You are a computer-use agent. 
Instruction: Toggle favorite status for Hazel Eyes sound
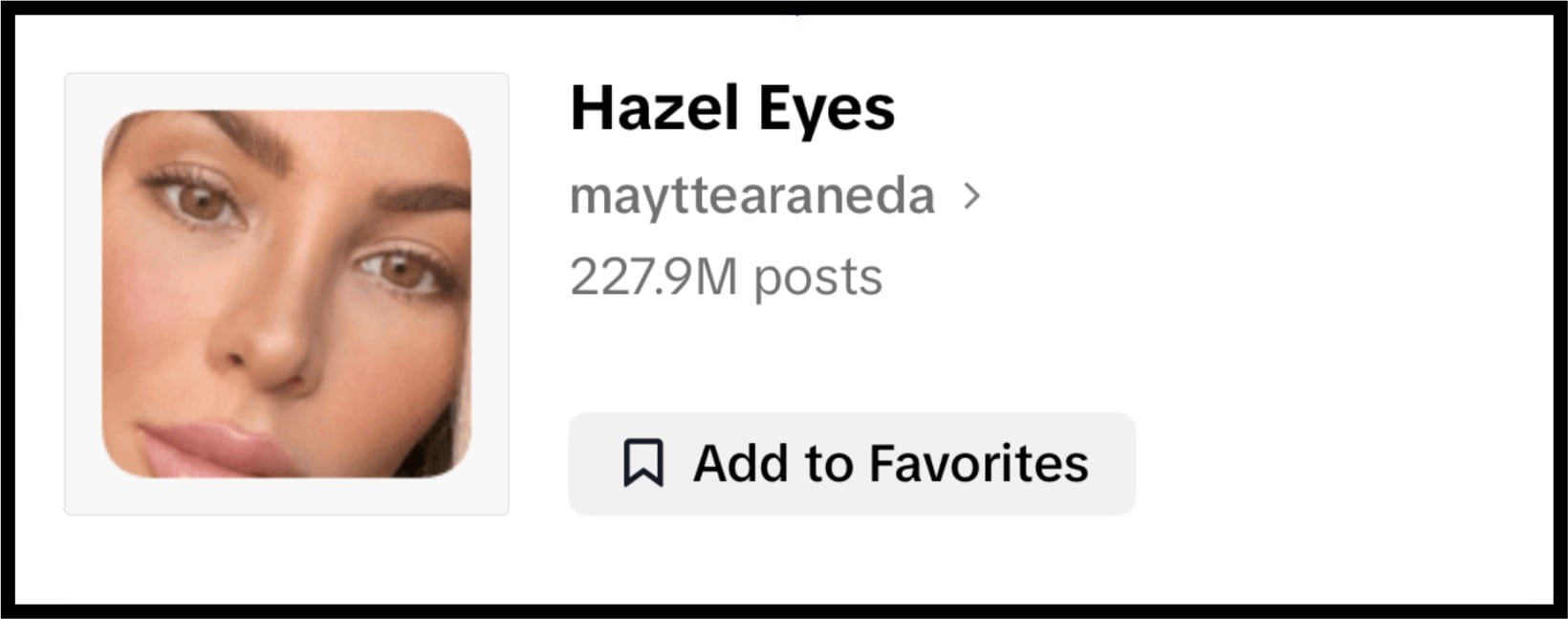(851, 463)
